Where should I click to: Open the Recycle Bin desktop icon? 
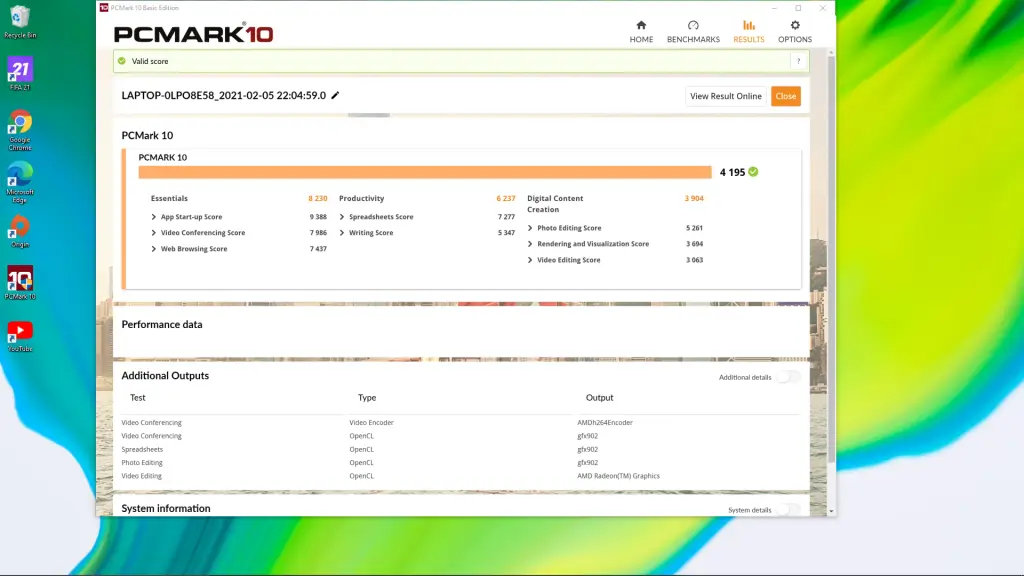coord(20,22)
